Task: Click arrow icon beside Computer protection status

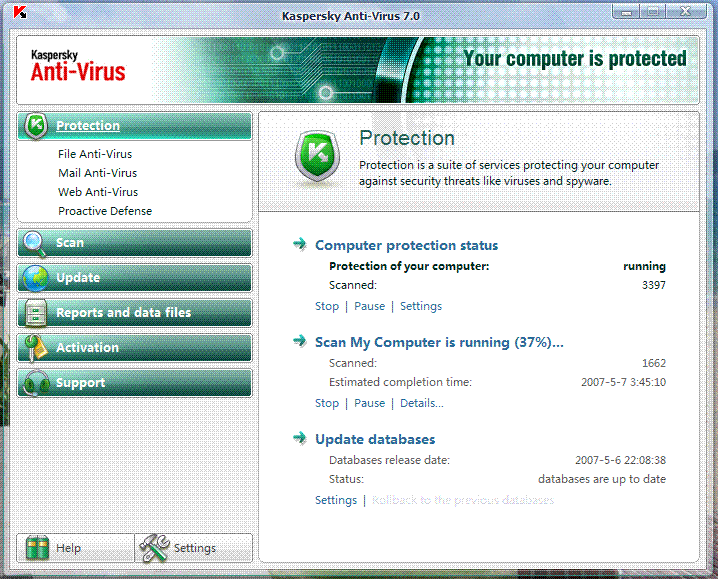Action: pos(300,244)
